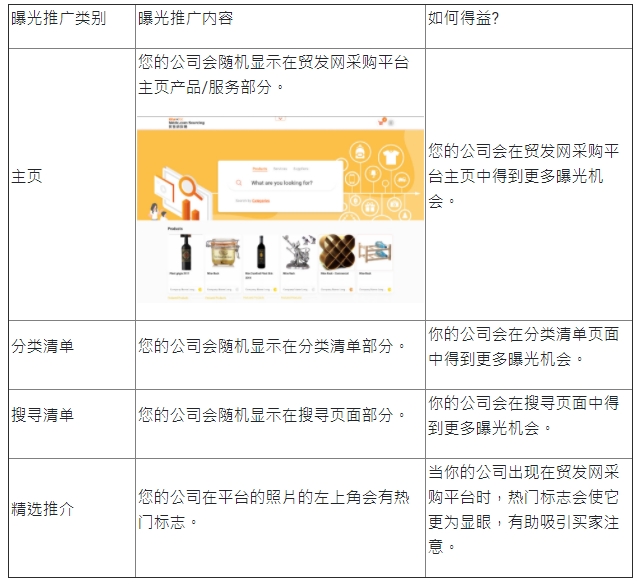639x587 pixels.
Task: Click the dropdown chevron at top of embedded page
Action: 280,119
